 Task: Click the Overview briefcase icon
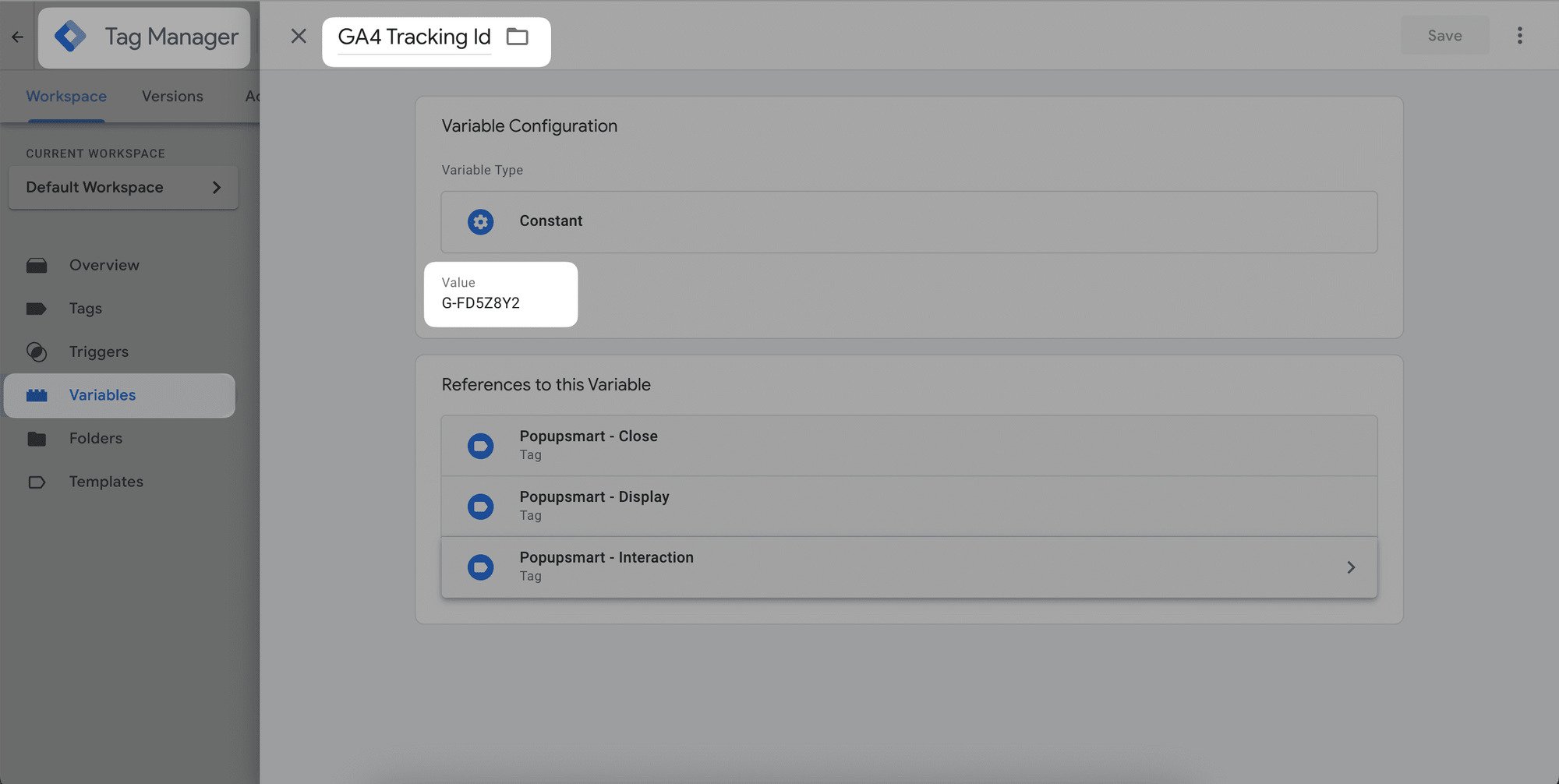pos(37,266)
